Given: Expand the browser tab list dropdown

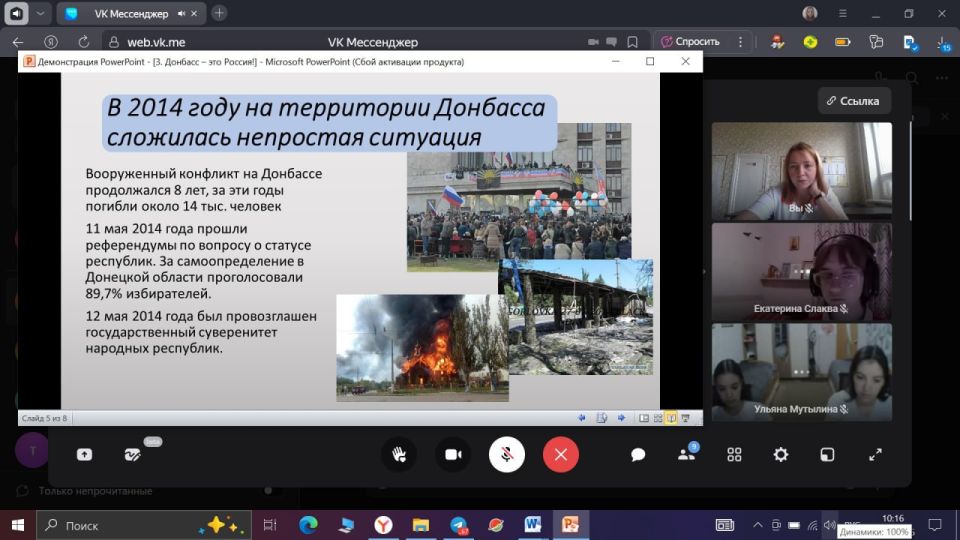Looking at the screenshot, I should 40,14.
